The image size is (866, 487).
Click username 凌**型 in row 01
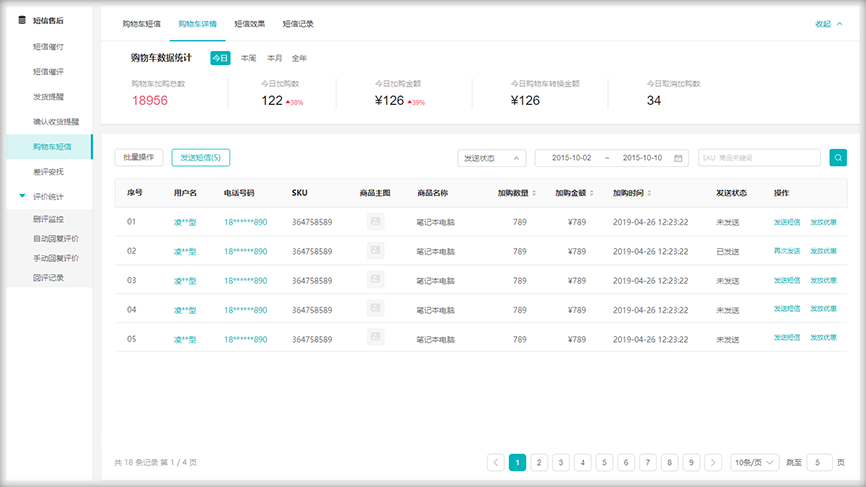(x=185, y=222)
